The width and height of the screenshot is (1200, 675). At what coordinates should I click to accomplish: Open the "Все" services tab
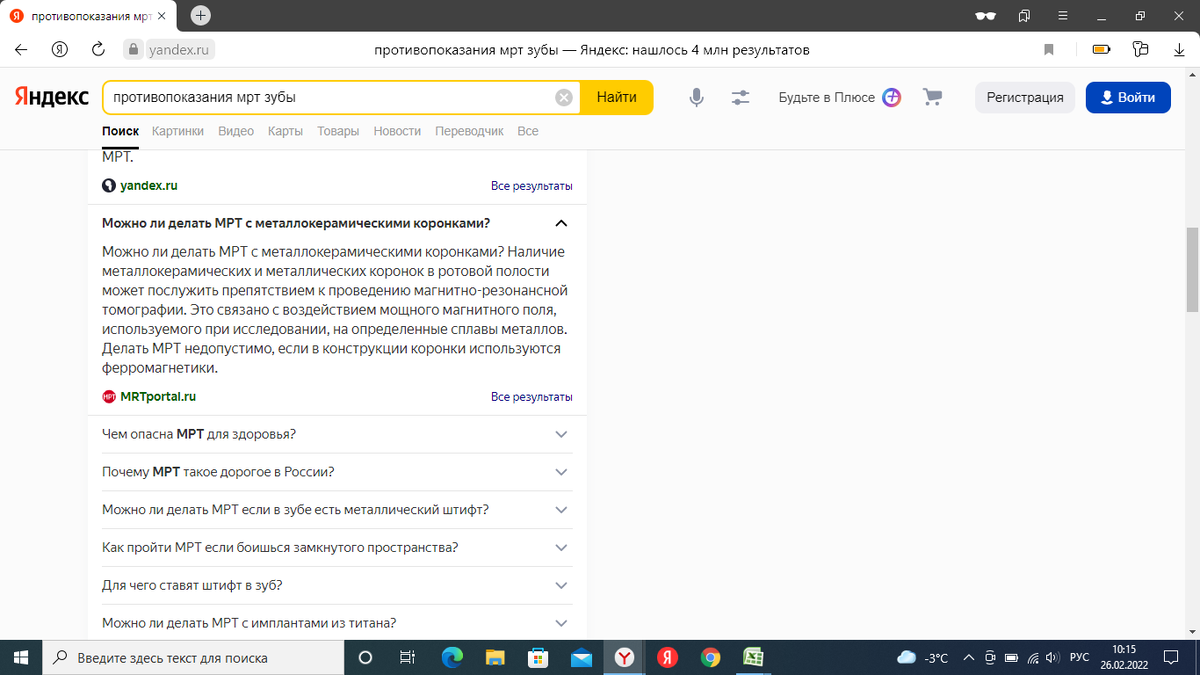click(528, 131)
